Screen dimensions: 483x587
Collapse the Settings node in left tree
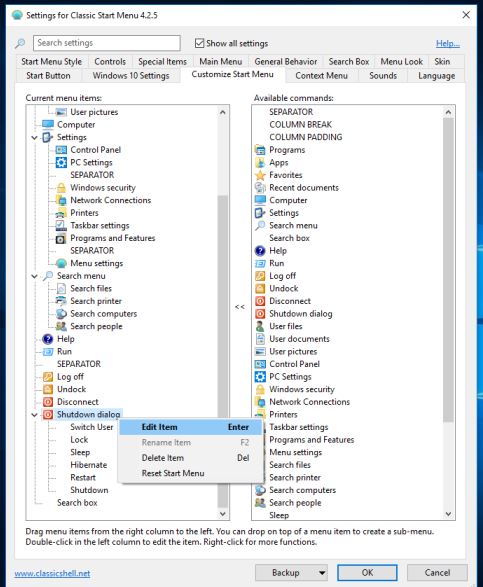point(34,137)
